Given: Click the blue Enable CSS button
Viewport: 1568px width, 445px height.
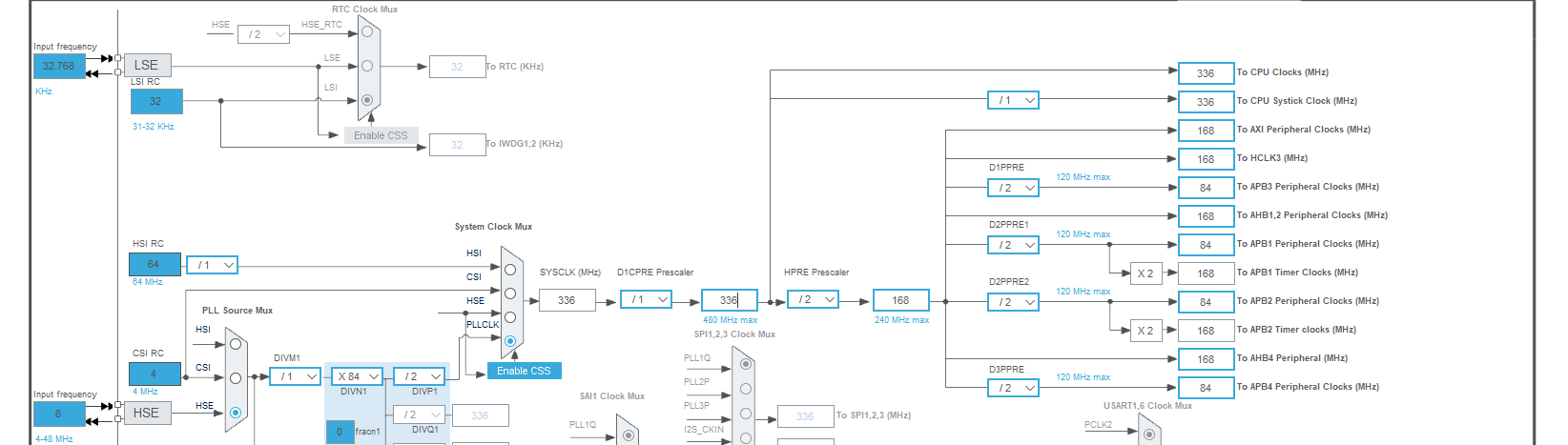Looking at the screenshot, I should coord(524,371).
